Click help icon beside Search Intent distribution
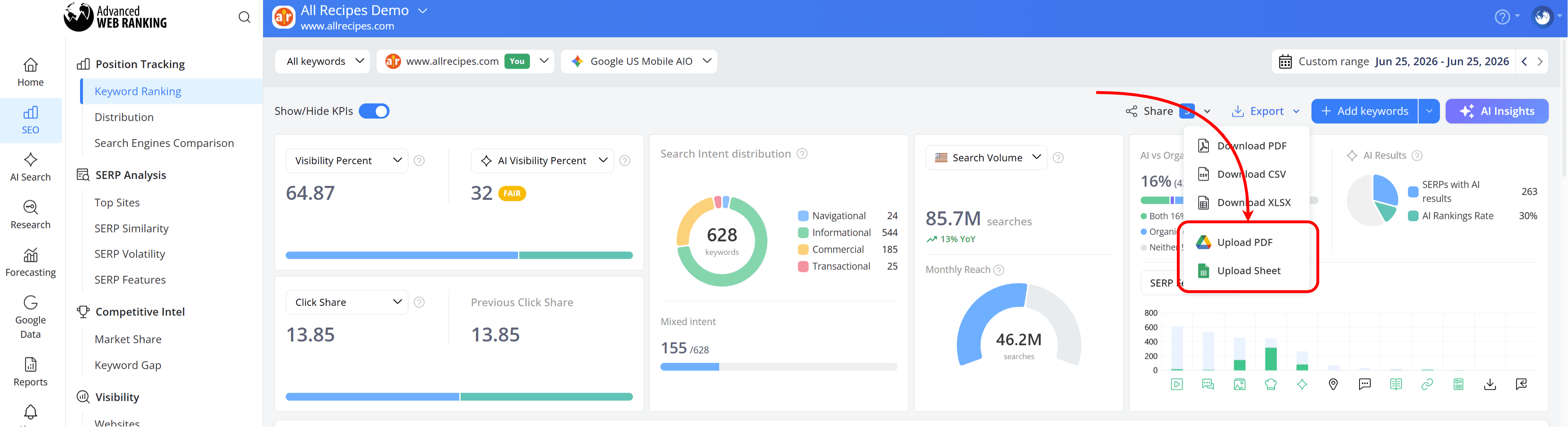 (x=802, y=154)
